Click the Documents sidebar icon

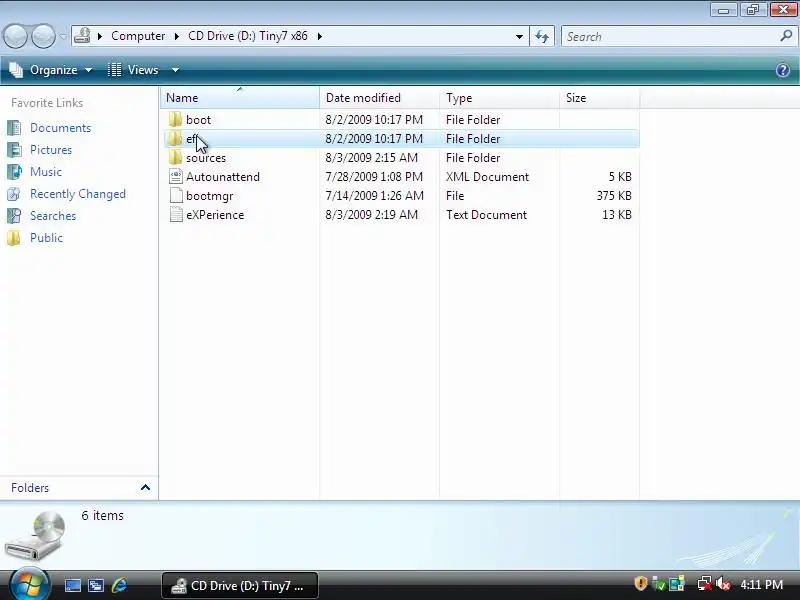14,128
